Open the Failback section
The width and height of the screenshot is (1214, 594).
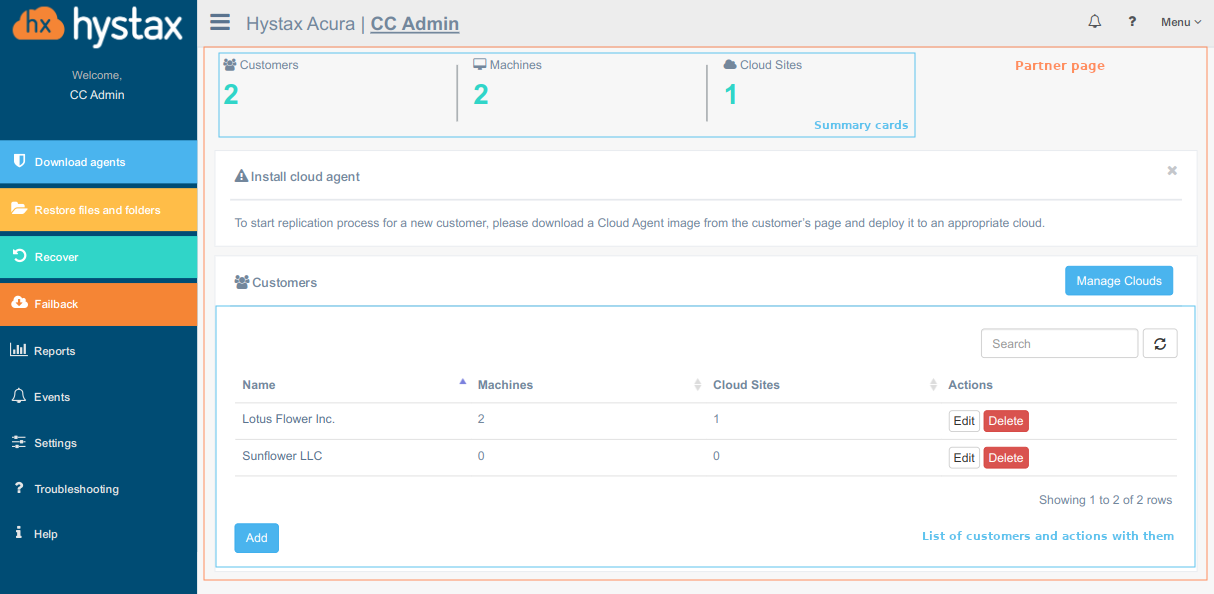click(98, 304)
